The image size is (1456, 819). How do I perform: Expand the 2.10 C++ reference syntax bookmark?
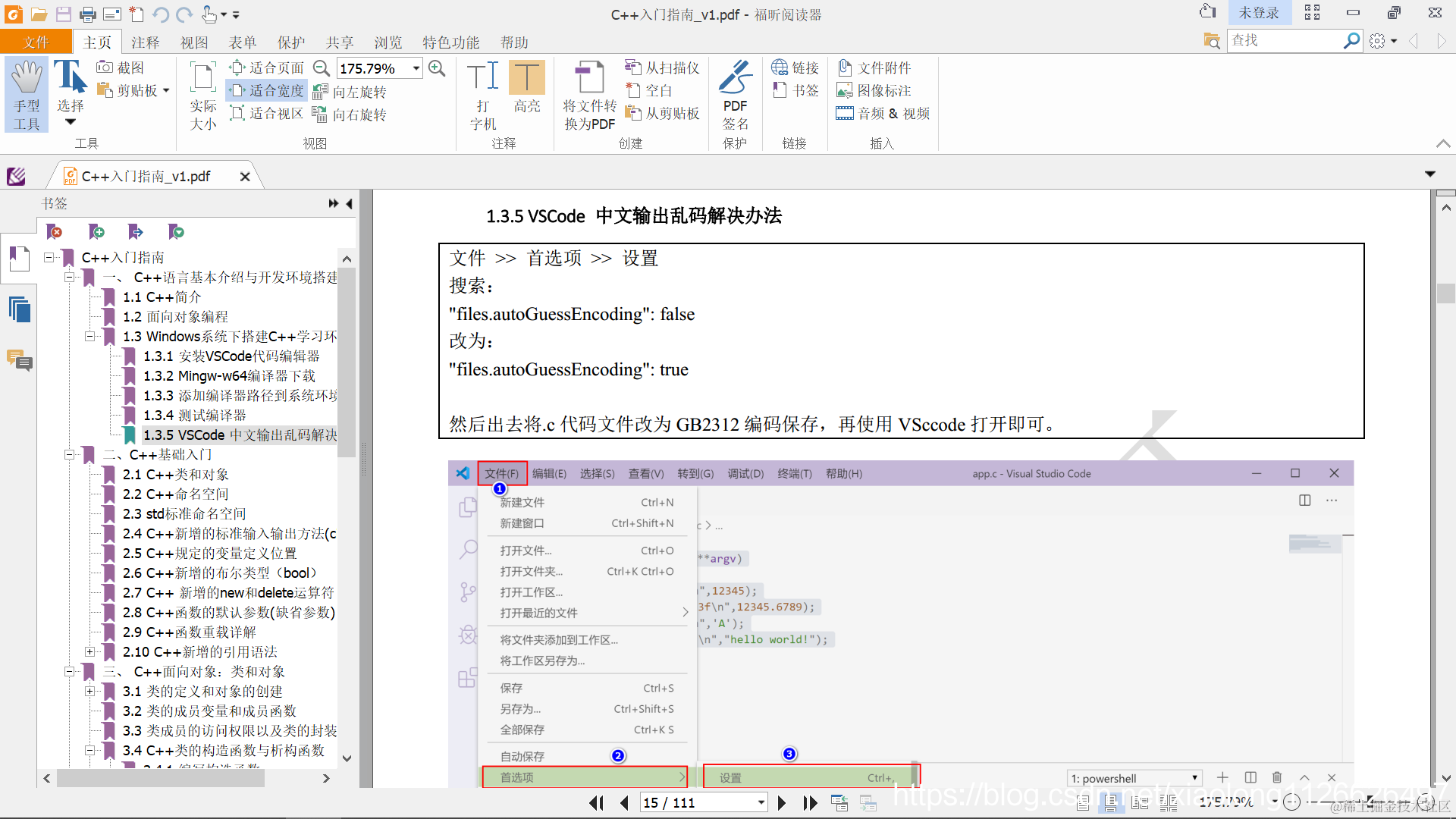tap(89, 651)
